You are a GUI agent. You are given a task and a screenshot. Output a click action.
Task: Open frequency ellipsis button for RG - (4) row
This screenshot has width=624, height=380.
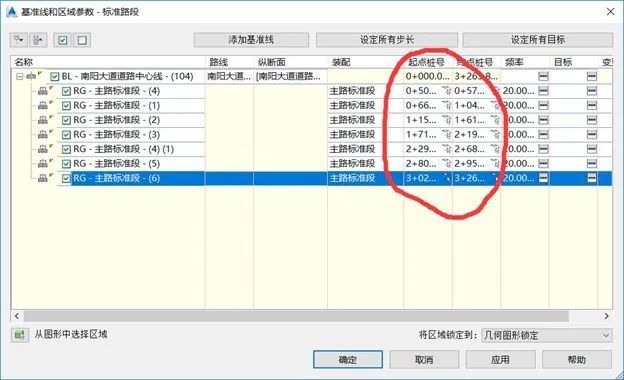[544, 91]
